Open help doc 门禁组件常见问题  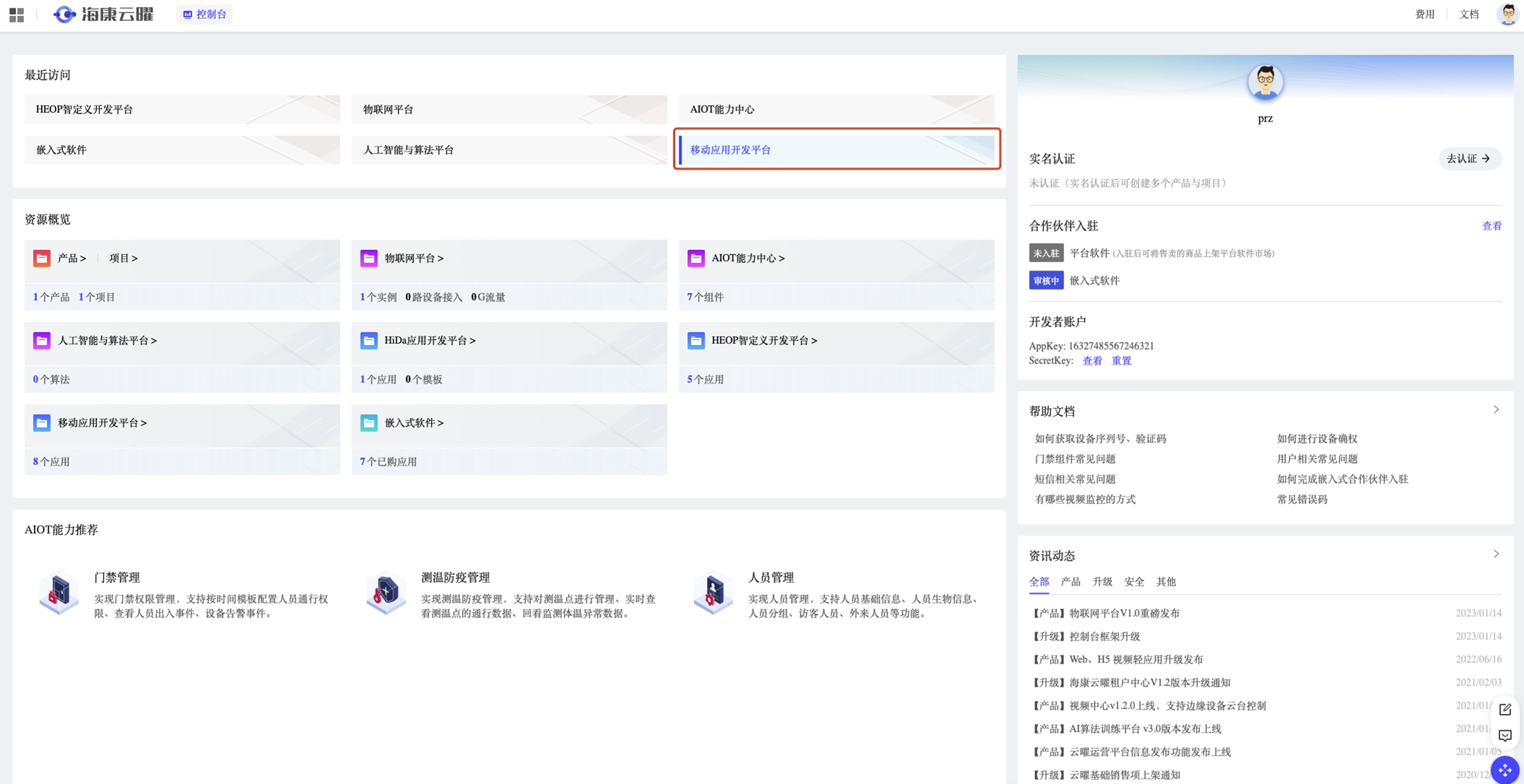1075,459
